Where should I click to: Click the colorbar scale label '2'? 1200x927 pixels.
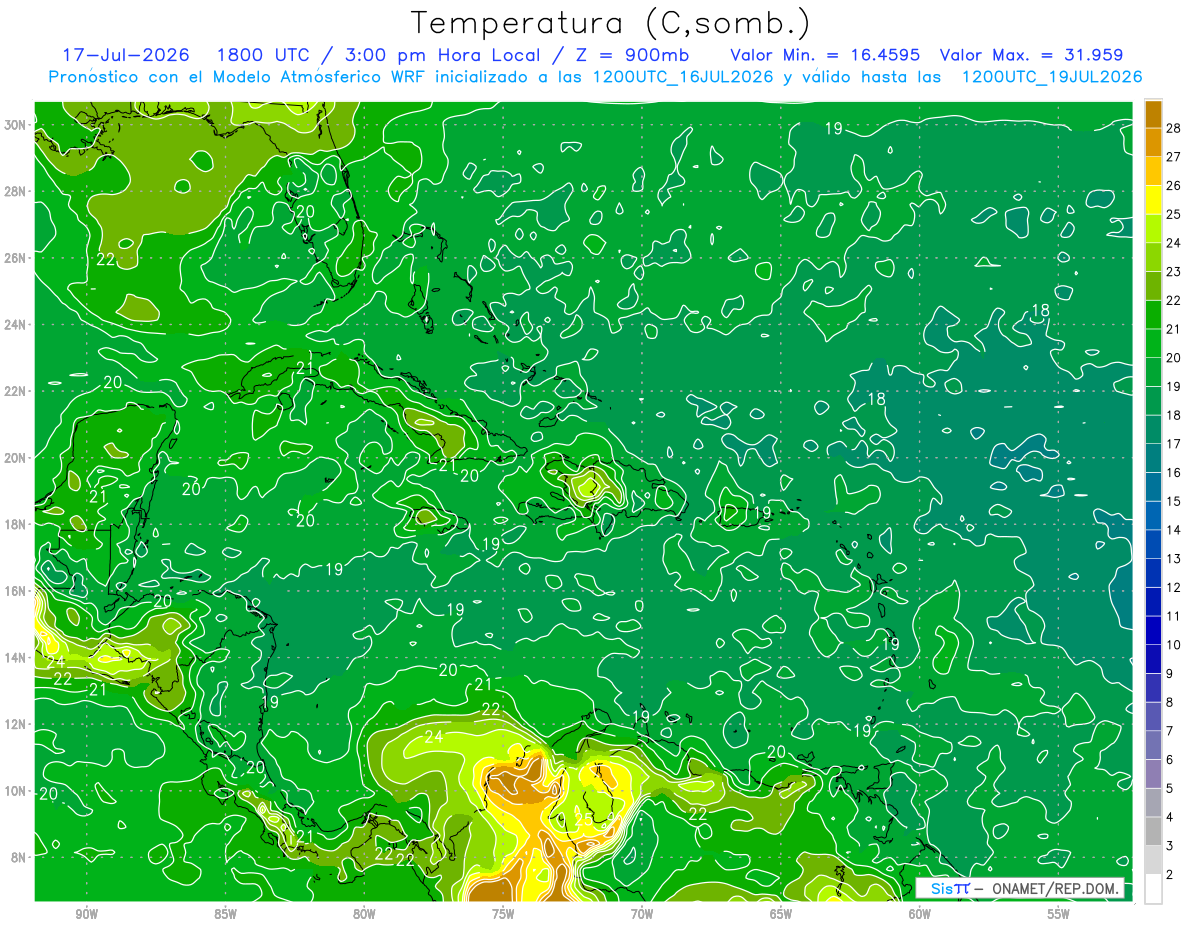[1170, 875]
